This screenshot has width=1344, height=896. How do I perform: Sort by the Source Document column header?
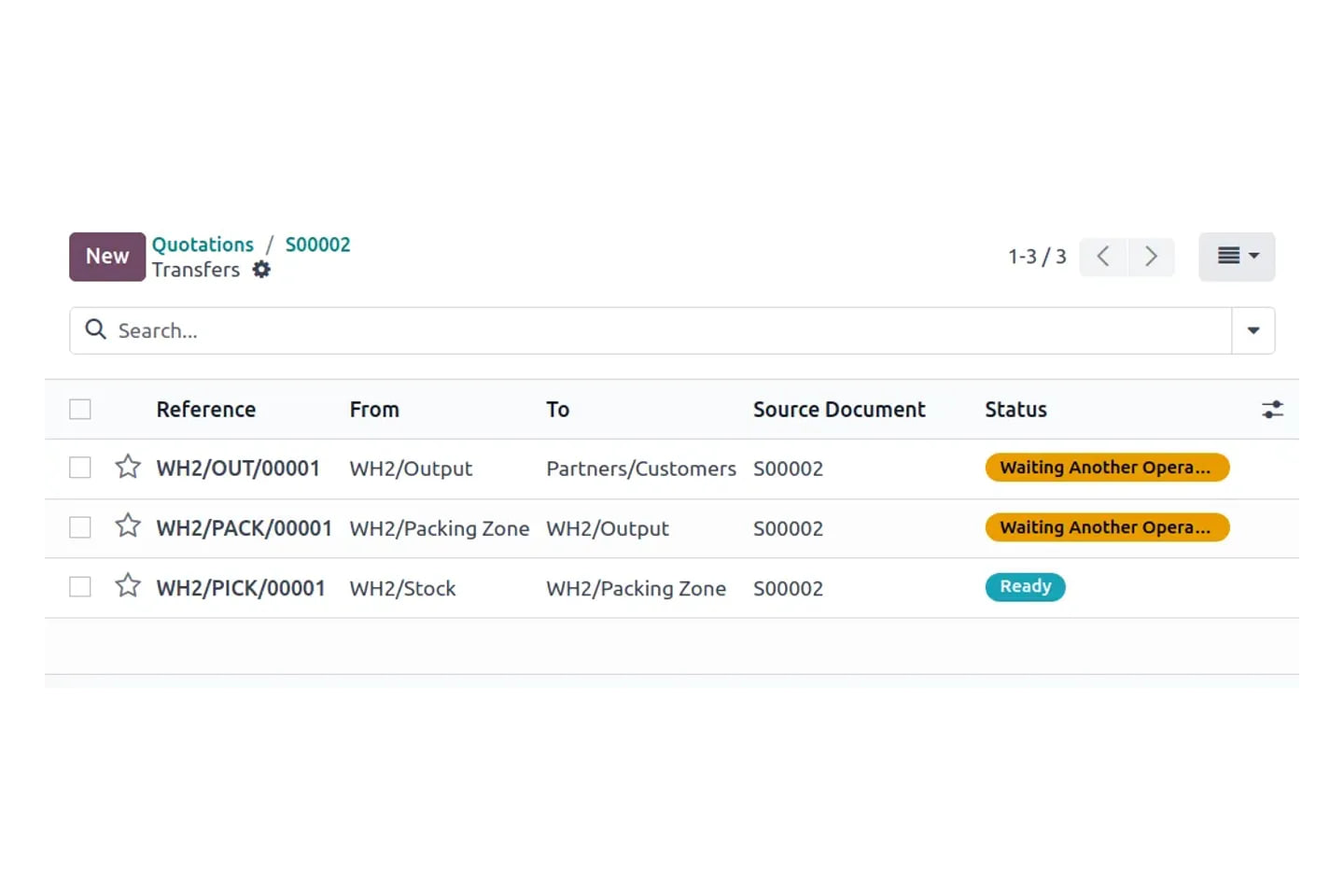pos(839,410)
